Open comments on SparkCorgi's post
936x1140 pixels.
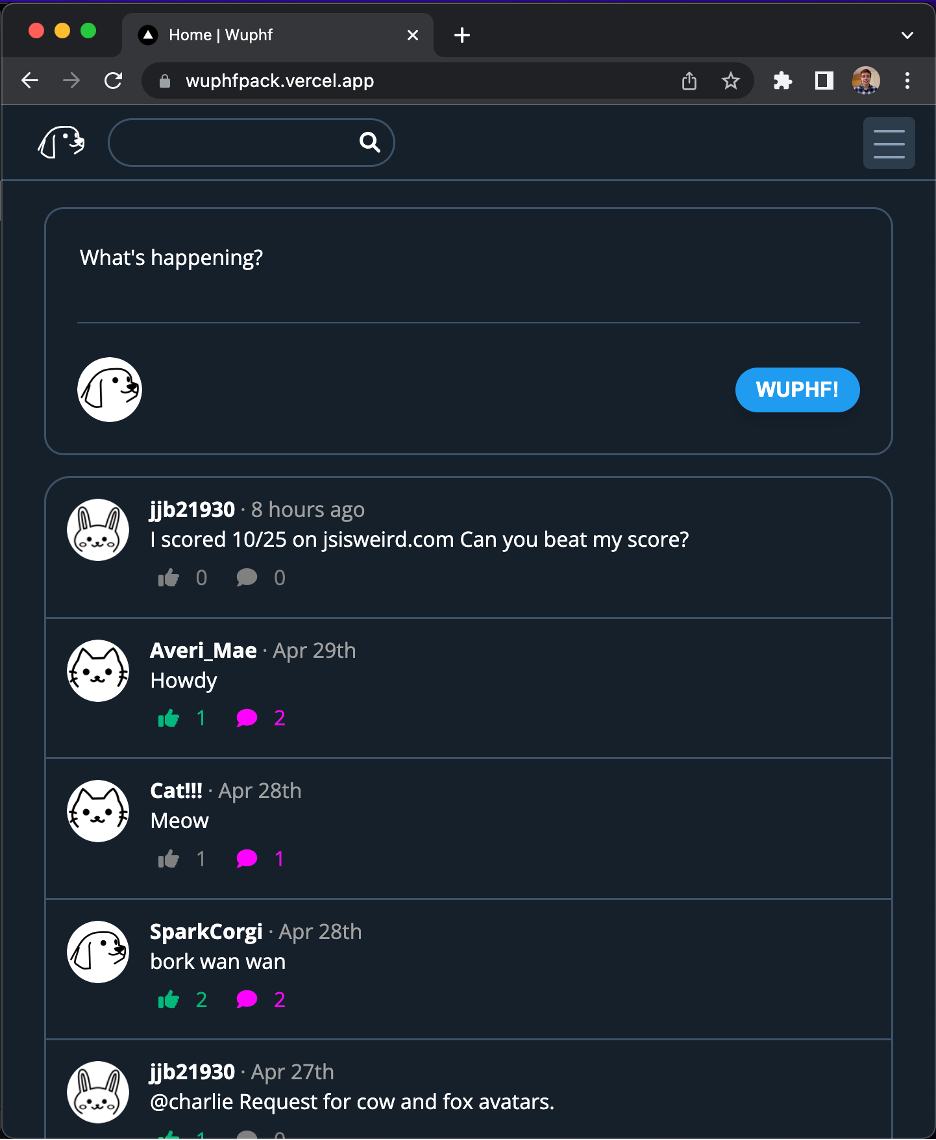coord(249,998)
